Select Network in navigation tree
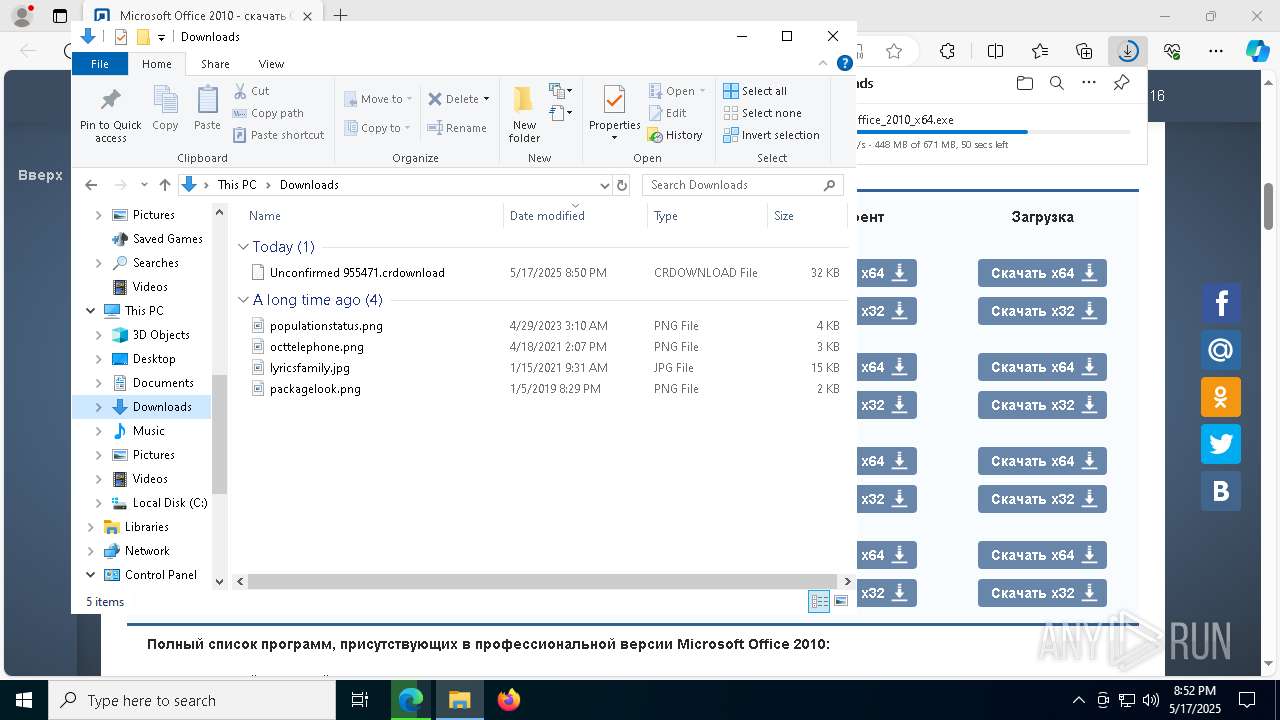 [x=147, y=551]
